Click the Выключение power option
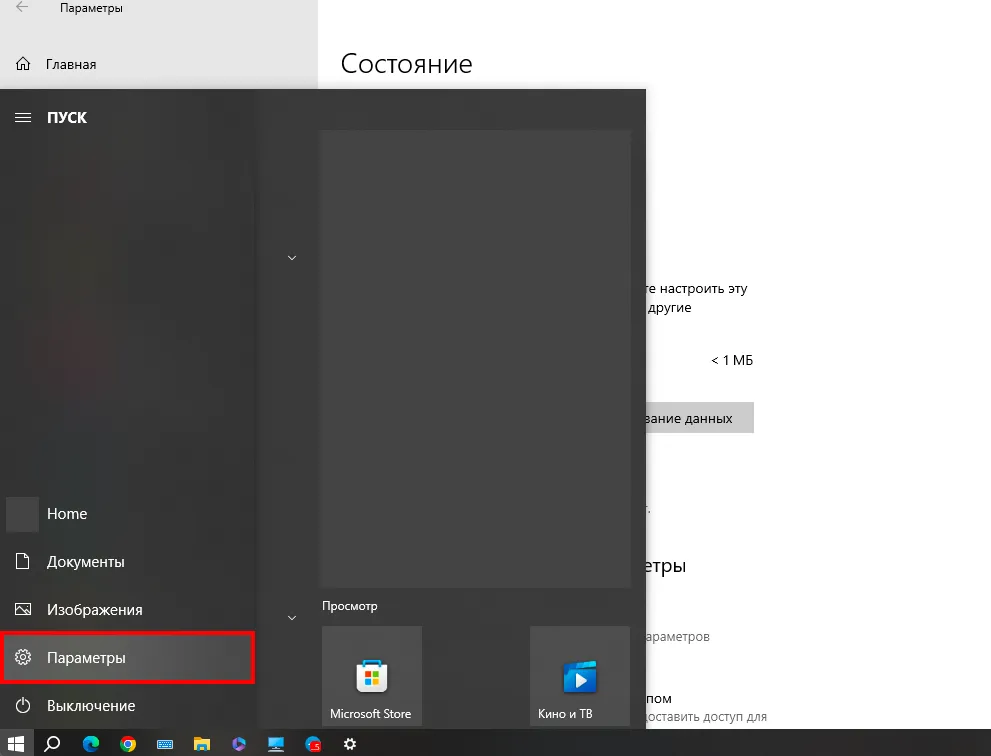This screenshot has width=991, height=756. pos(128,706)
